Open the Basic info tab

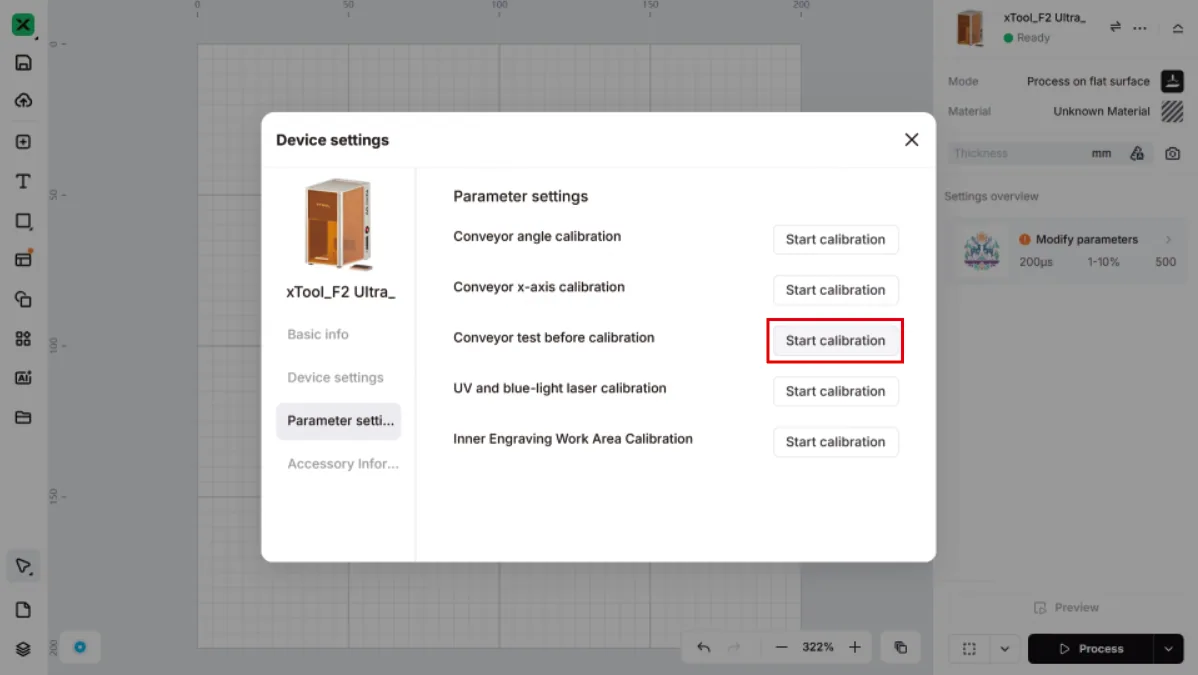tap(318, 334)
